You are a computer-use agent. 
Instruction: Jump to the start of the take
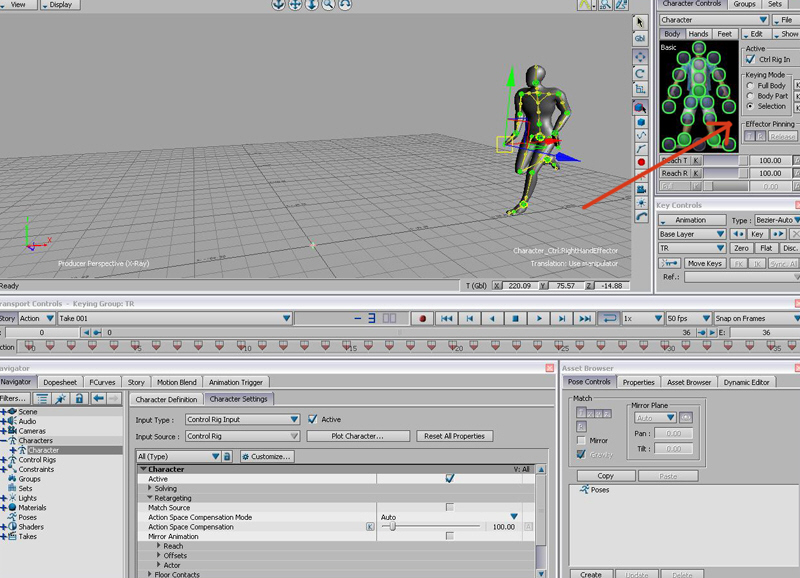click(445, 318)
